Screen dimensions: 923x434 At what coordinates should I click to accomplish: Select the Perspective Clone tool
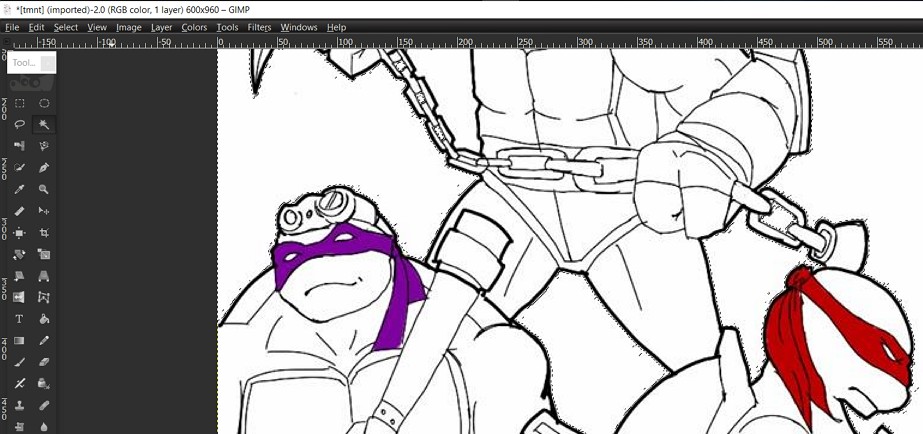point(19,426)
